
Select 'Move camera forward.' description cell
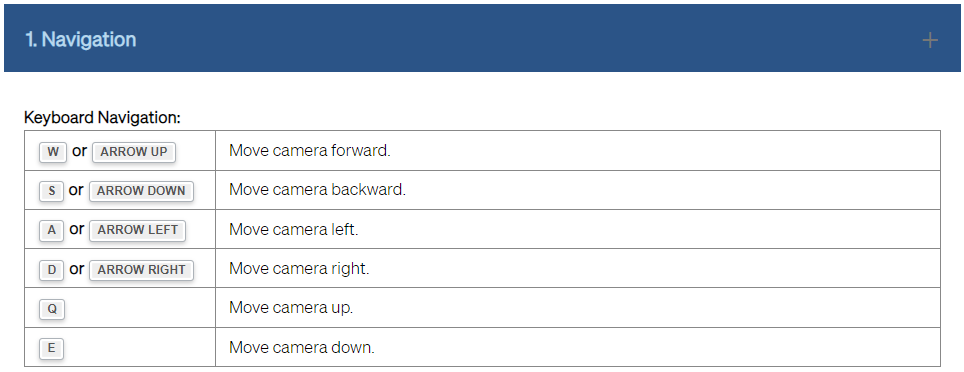click(x=578, y=151)
